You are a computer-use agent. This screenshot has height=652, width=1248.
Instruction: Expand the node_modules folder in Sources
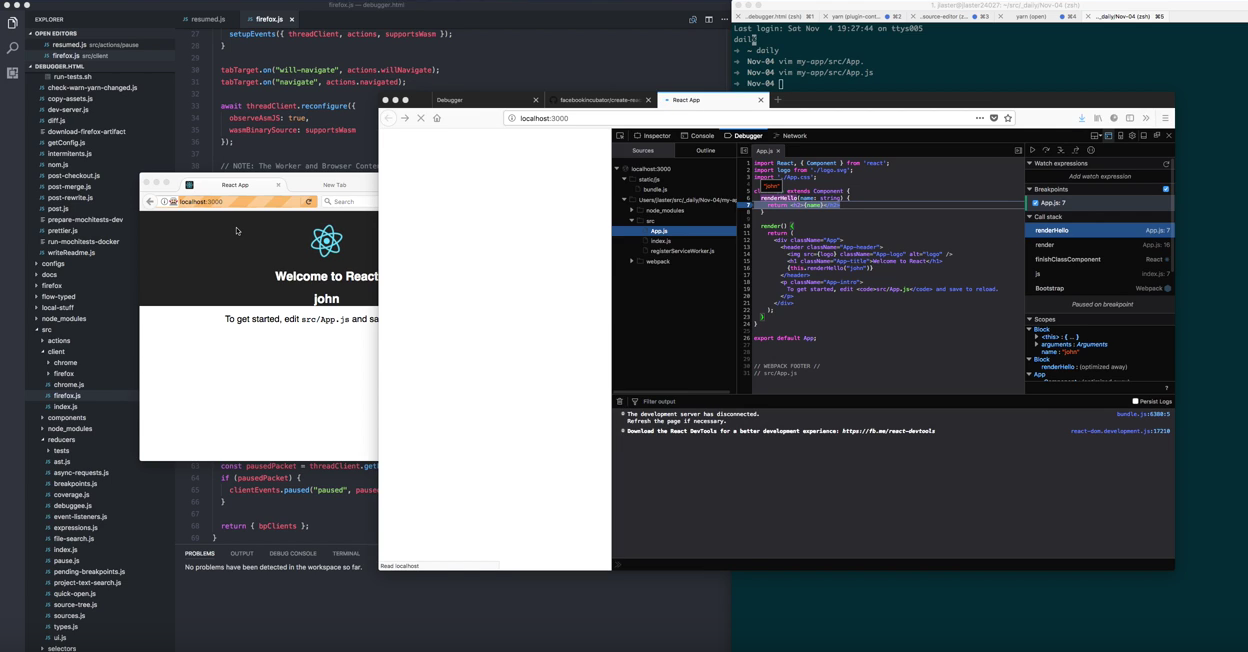click(x=632, y=210)
